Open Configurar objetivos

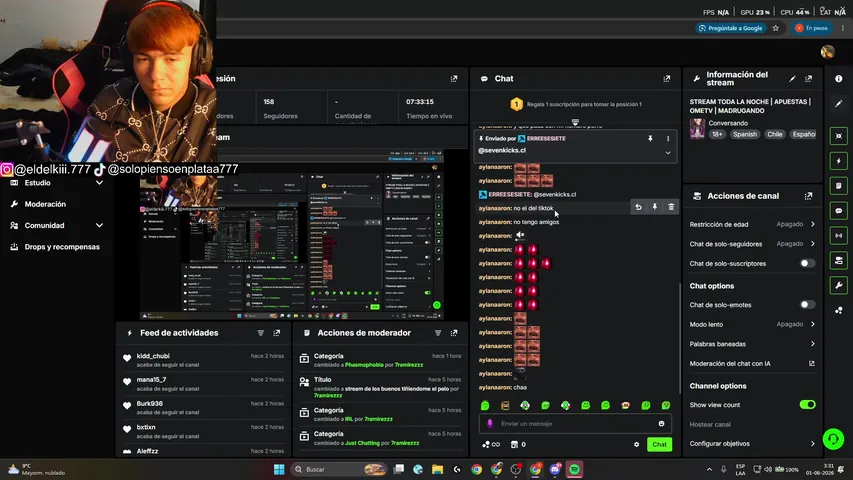point(752,444)
